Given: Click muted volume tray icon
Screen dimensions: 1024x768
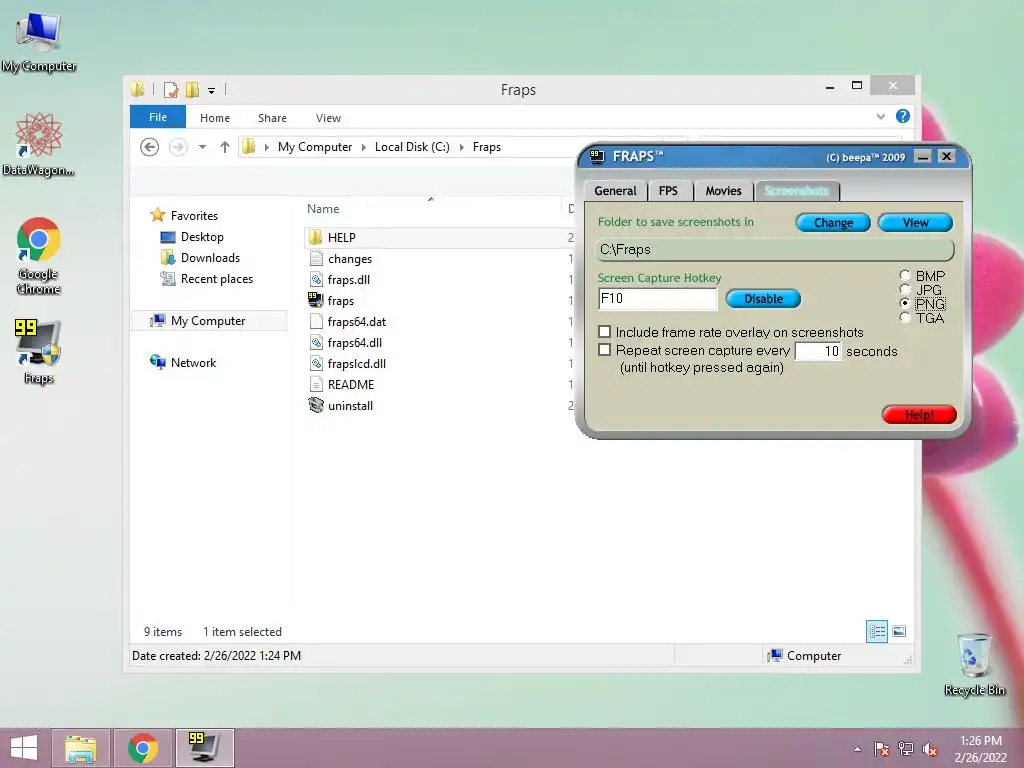Looking at the screenshot, I should tap(930, 749).
